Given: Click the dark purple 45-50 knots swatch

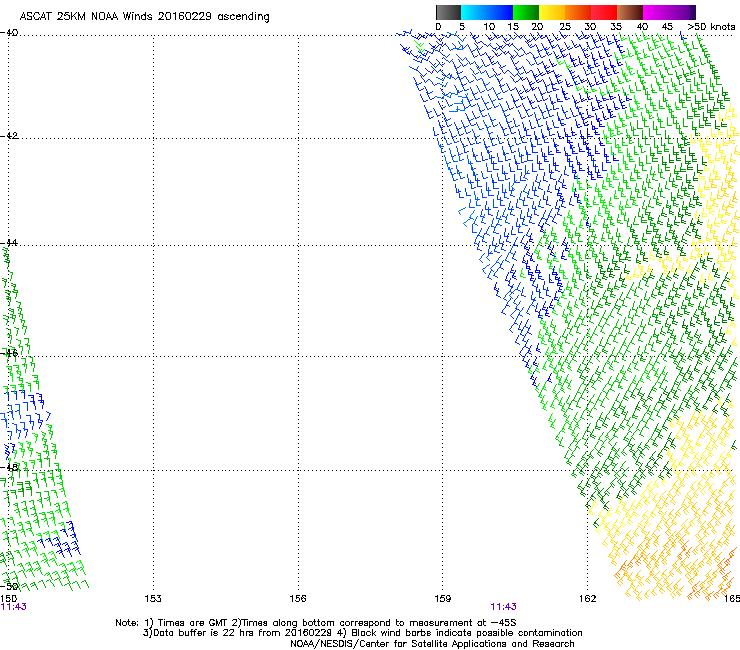Looking at the screenshot, I should [x=682, y=12].
